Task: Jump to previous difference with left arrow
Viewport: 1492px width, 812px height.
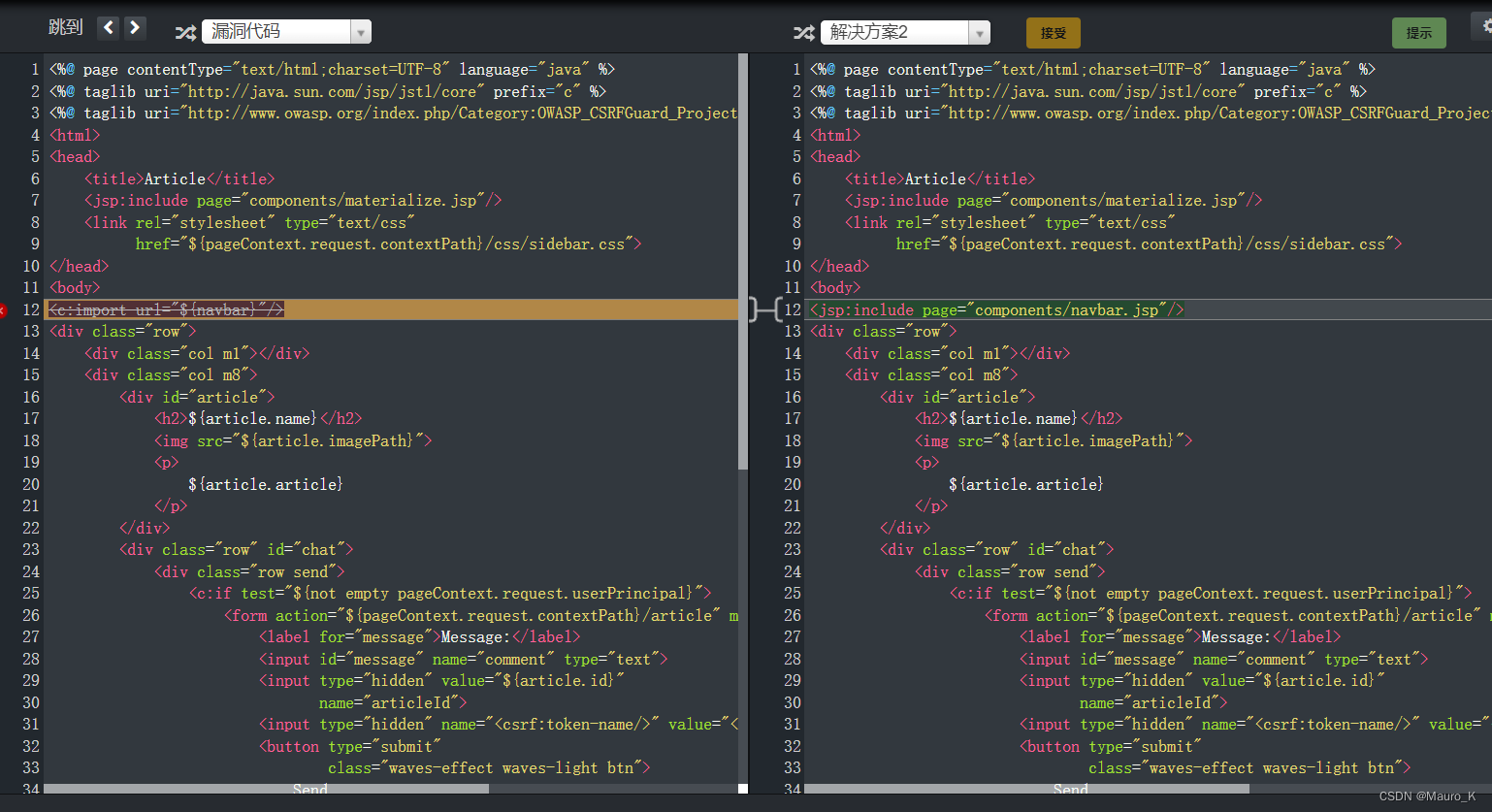Action: click(109, 28)
